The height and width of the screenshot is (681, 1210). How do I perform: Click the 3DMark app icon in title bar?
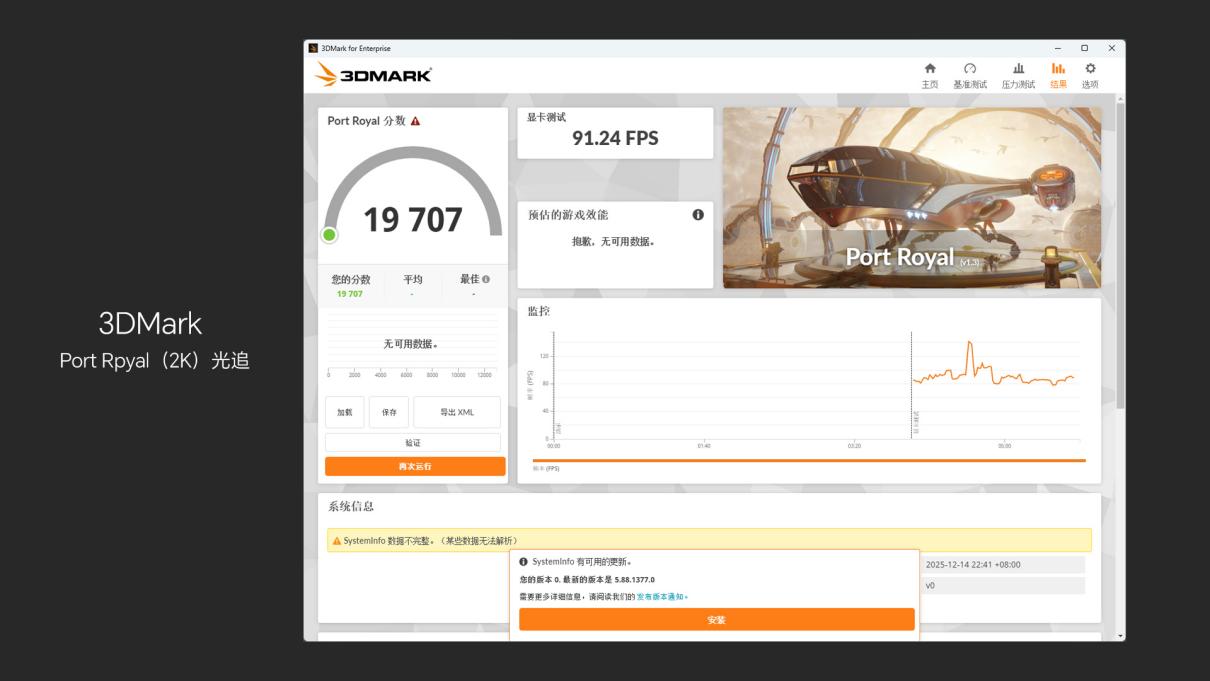(313, 48)
